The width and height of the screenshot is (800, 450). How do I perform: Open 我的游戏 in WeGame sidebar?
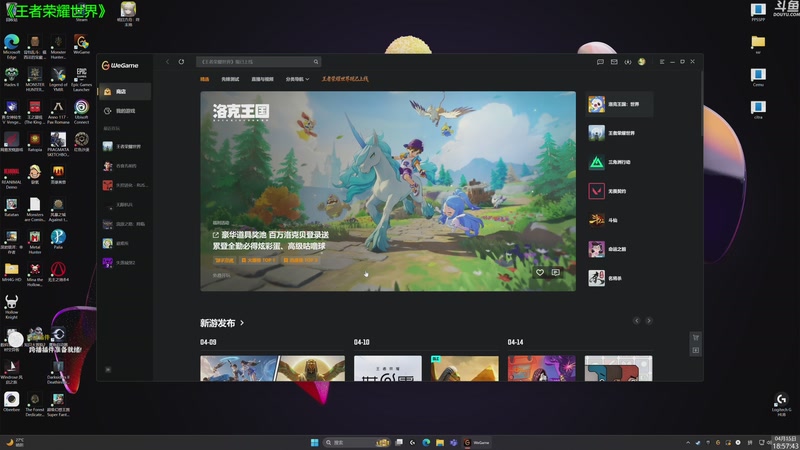tap(125, 111)
